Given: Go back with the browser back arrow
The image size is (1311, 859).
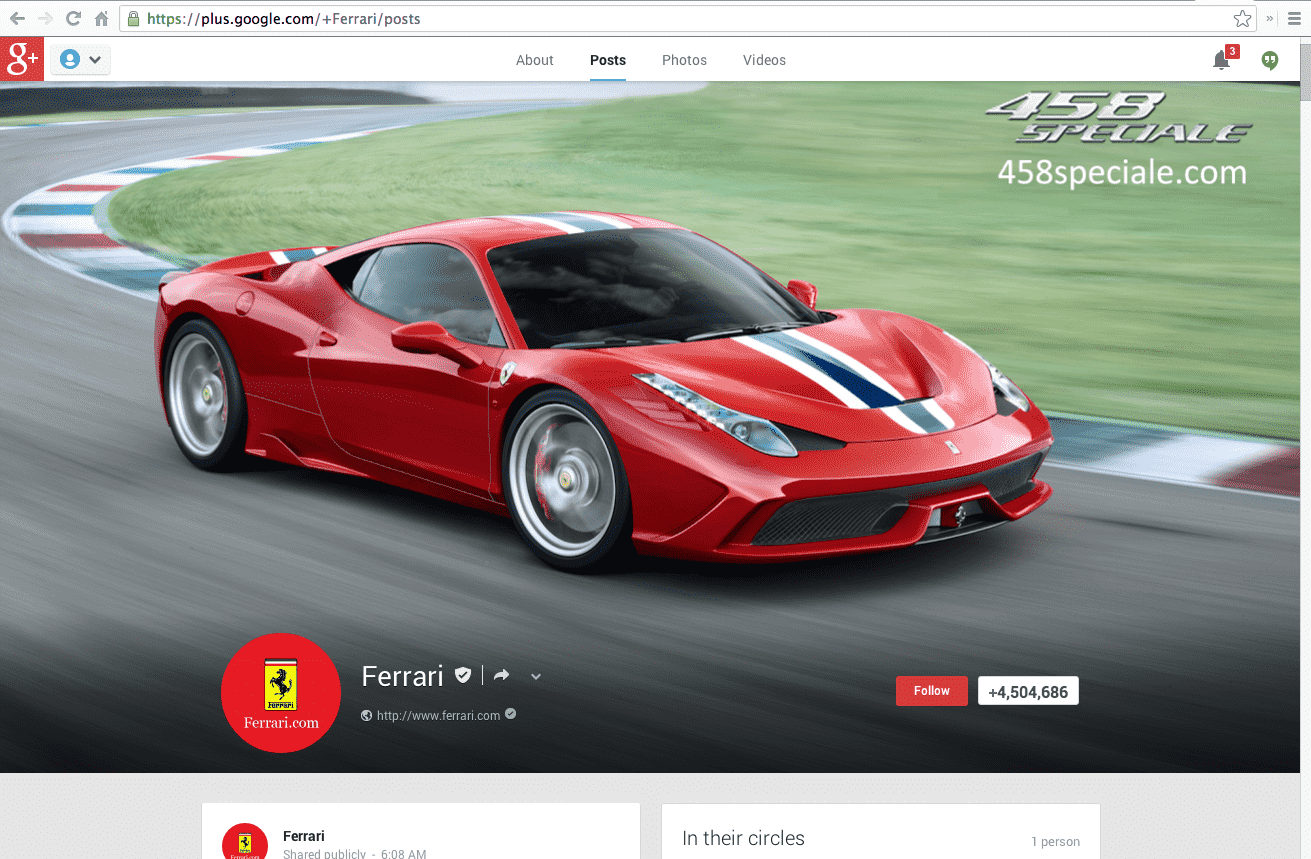Looking at the screenshot, I should pos(17,18).
